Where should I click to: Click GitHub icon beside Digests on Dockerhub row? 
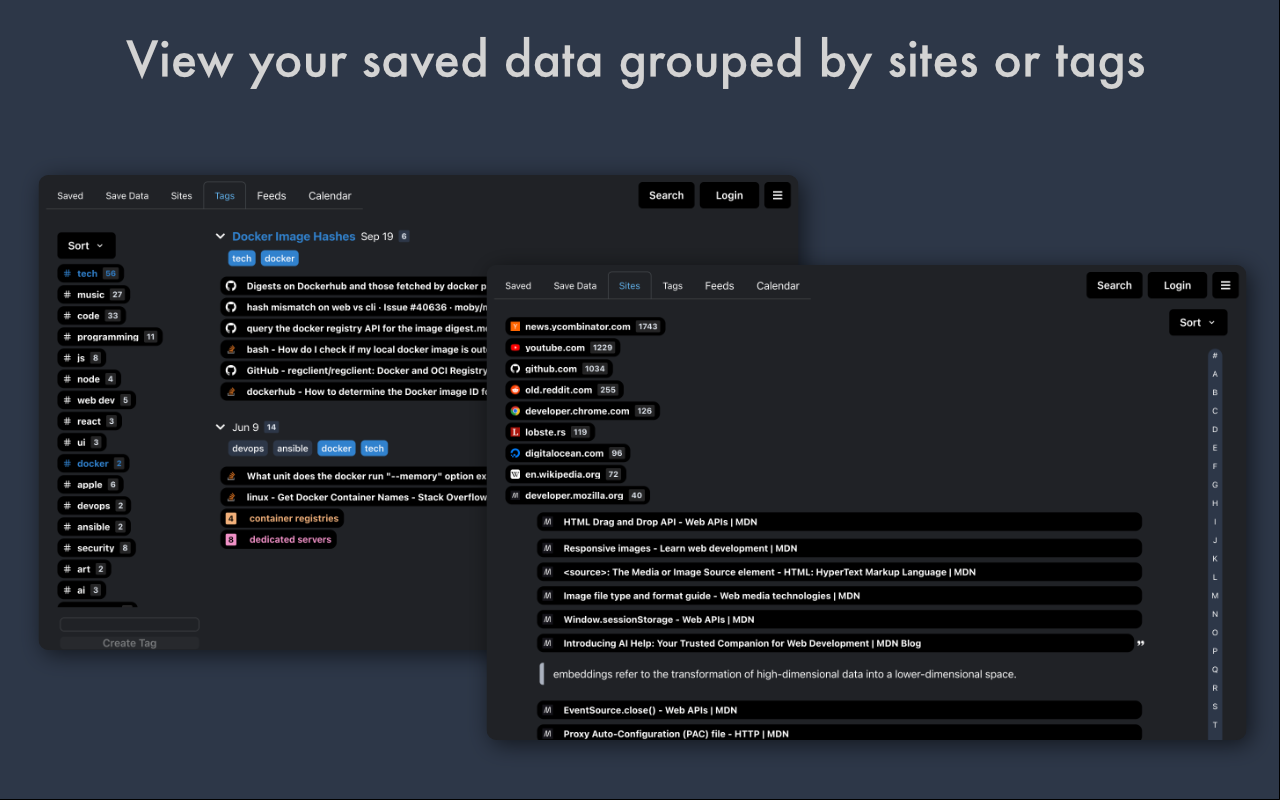coord(230,286)
